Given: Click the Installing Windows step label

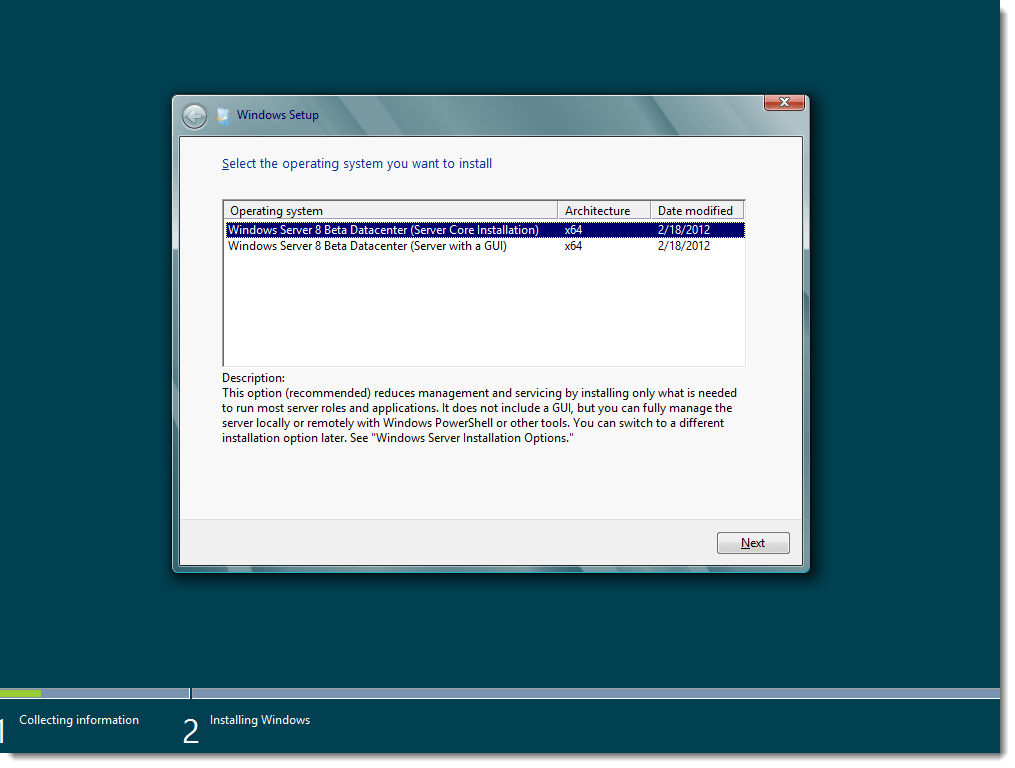Looking at the screenshot, I should point(259,719).
